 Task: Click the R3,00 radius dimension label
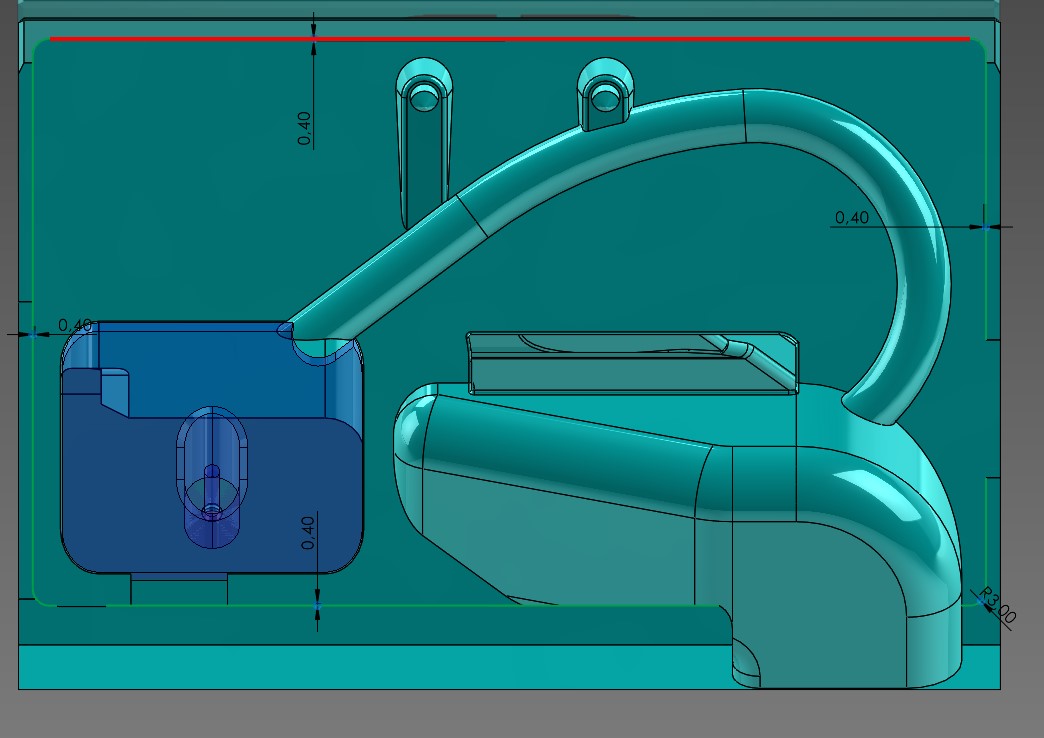tap(997, 605)
